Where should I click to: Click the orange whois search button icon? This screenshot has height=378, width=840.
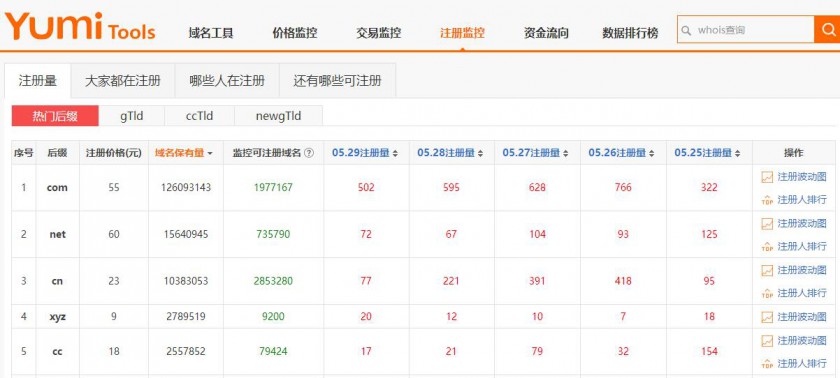(827, 29)
